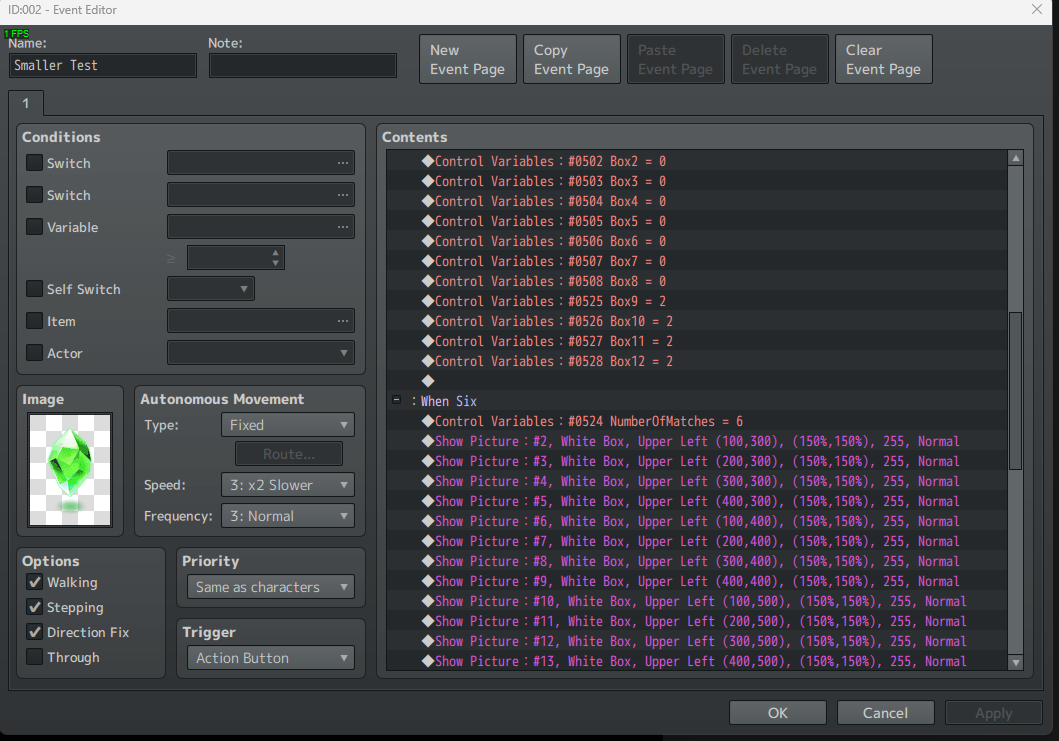Click the Cancel button
Image resolution: width=1059 pixels, height=741 pixels.
(x=885, y=713)
